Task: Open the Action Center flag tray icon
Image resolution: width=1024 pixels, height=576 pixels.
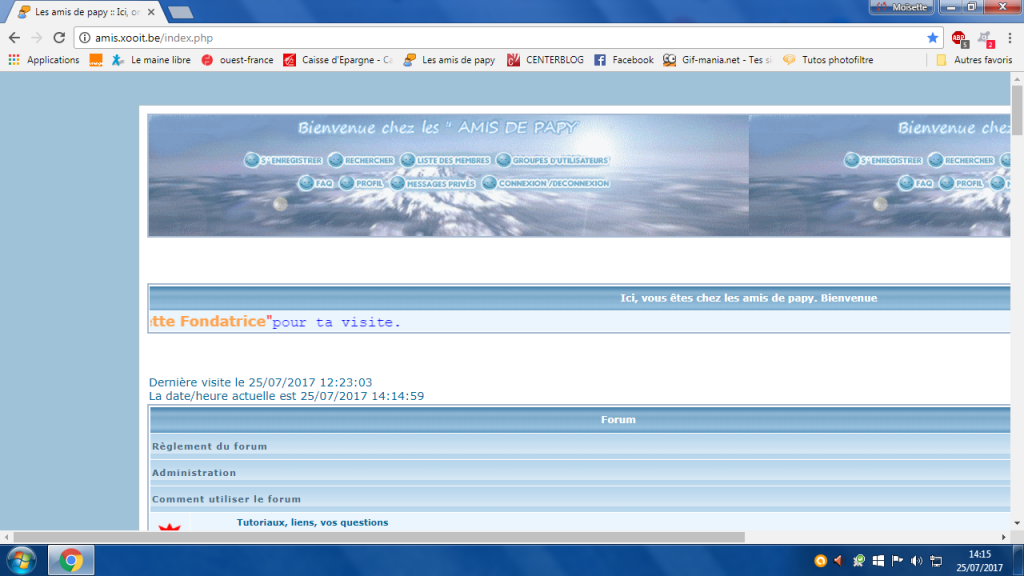Action: (x=897, y=560)
